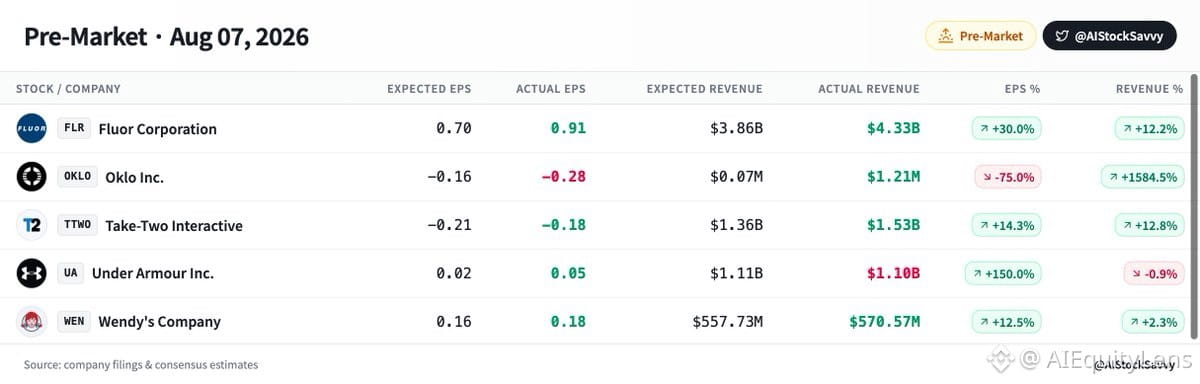
Task: Click Oklo's expected EPS −0.16
Action: (x=449, y=176)
